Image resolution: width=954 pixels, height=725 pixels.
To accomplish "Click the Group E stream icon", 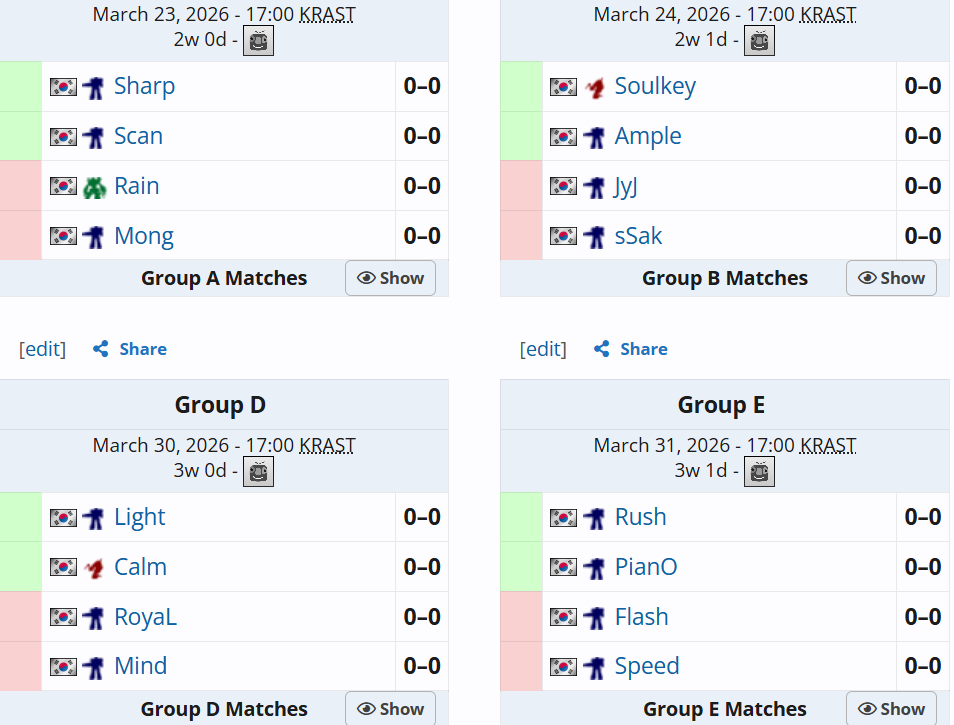I will click(760, 471).
